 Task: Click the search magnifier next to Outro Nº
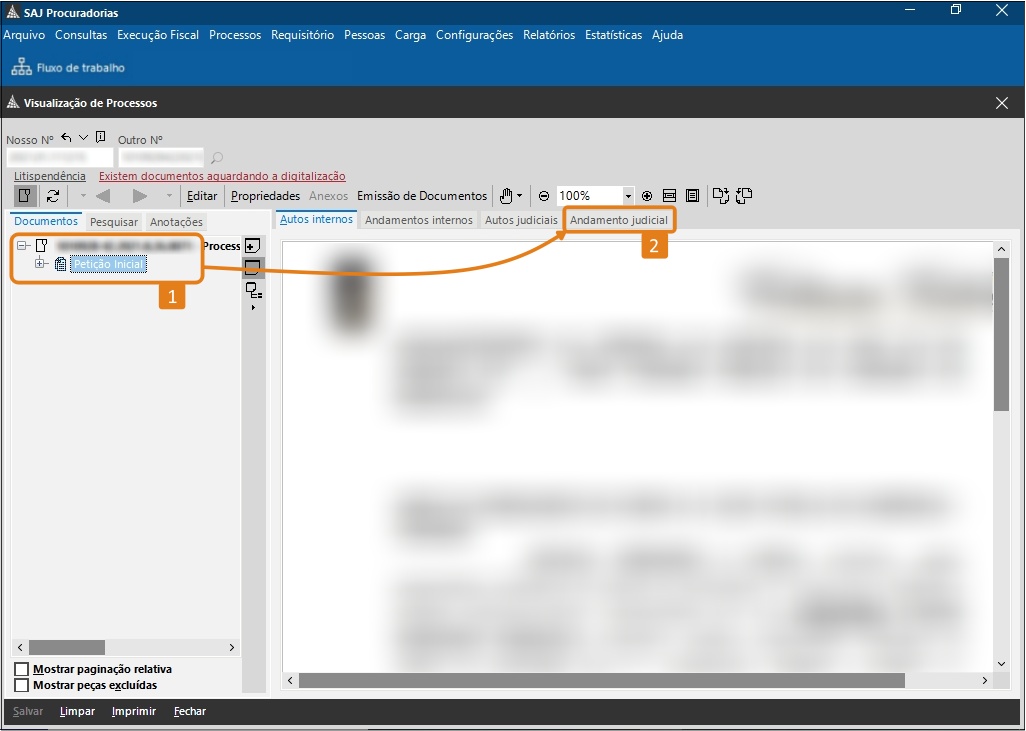tap(217, 157)
